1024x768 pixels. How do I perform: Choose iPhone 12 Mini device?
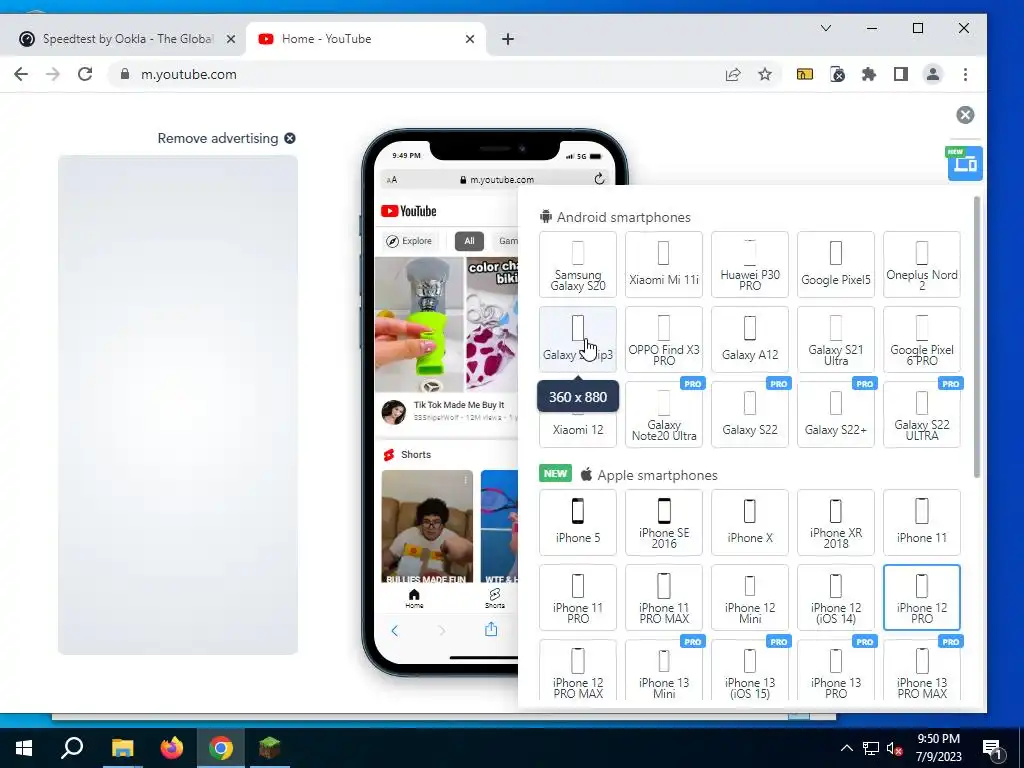tap(750, 598)
